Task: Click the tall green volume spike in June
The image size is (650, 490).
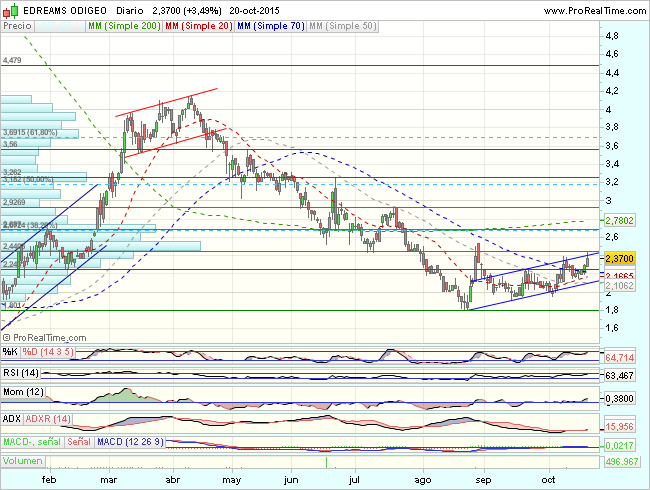Action: (326, 462)
